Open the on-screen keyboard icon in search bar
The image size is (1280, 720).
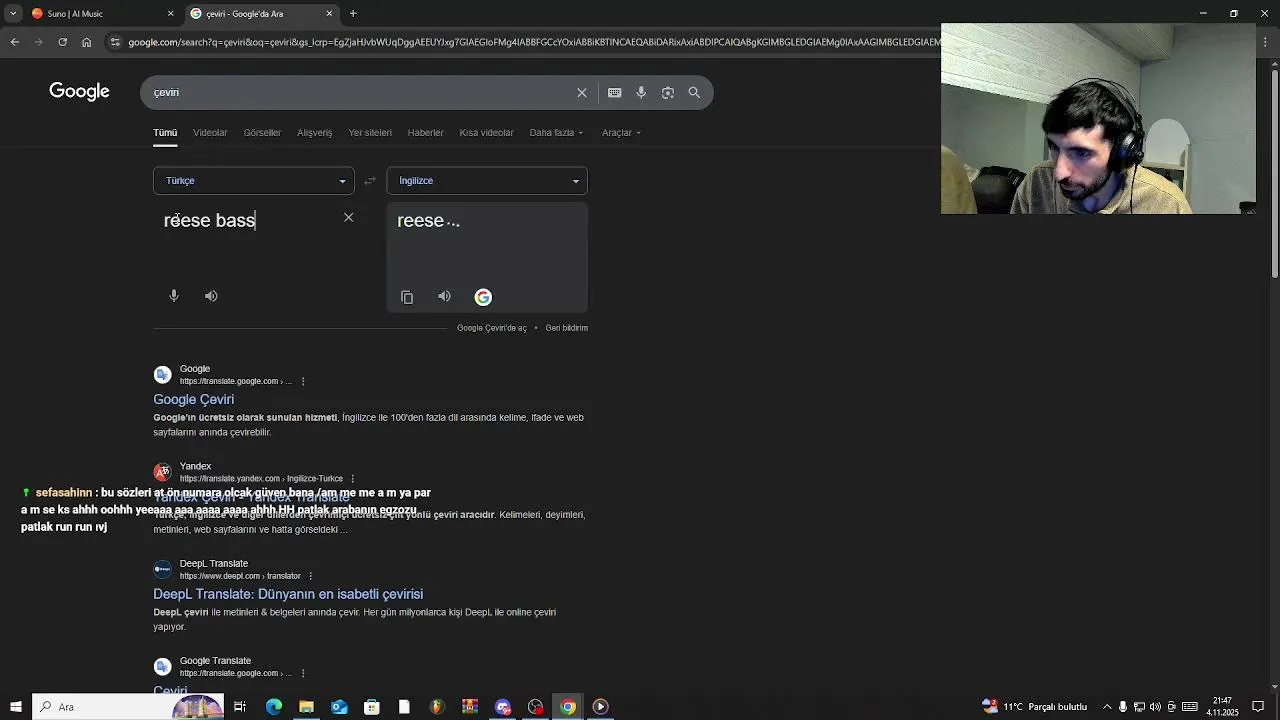point(615,92)
